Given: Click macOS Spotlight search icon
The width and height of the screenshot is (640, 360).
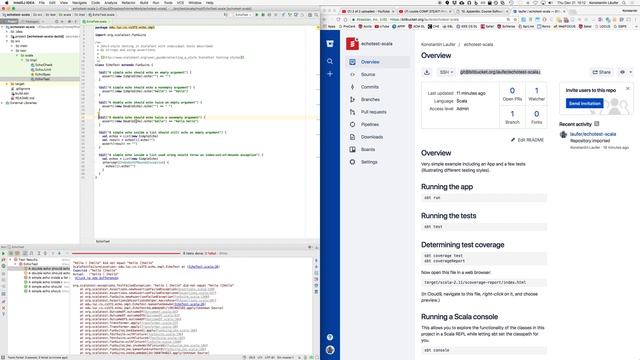Looking at the screenshot, I should pyautogui.click(x=624, y=2).
